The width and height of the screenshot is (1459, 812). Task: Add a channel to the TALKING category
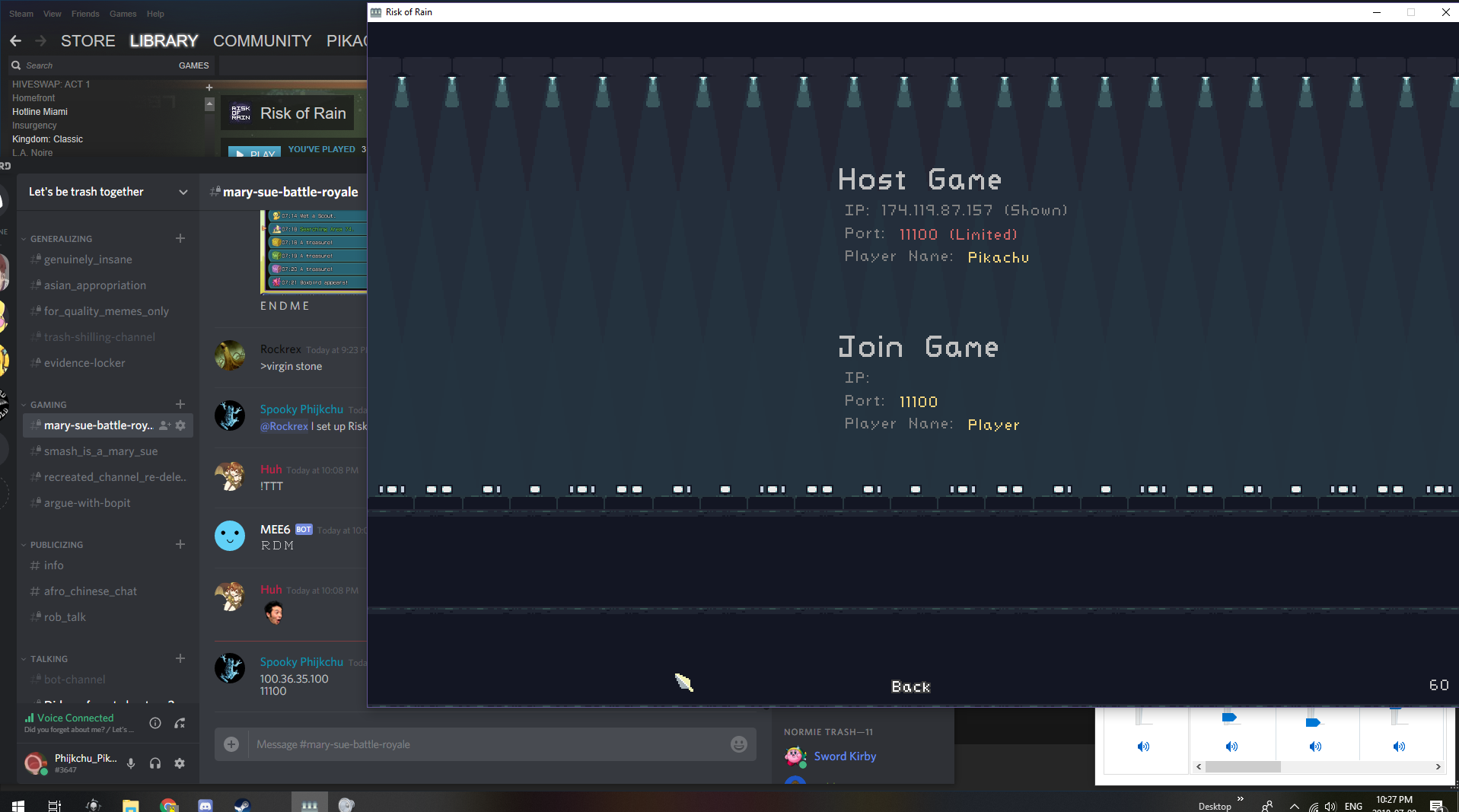[x=180, y=658]
